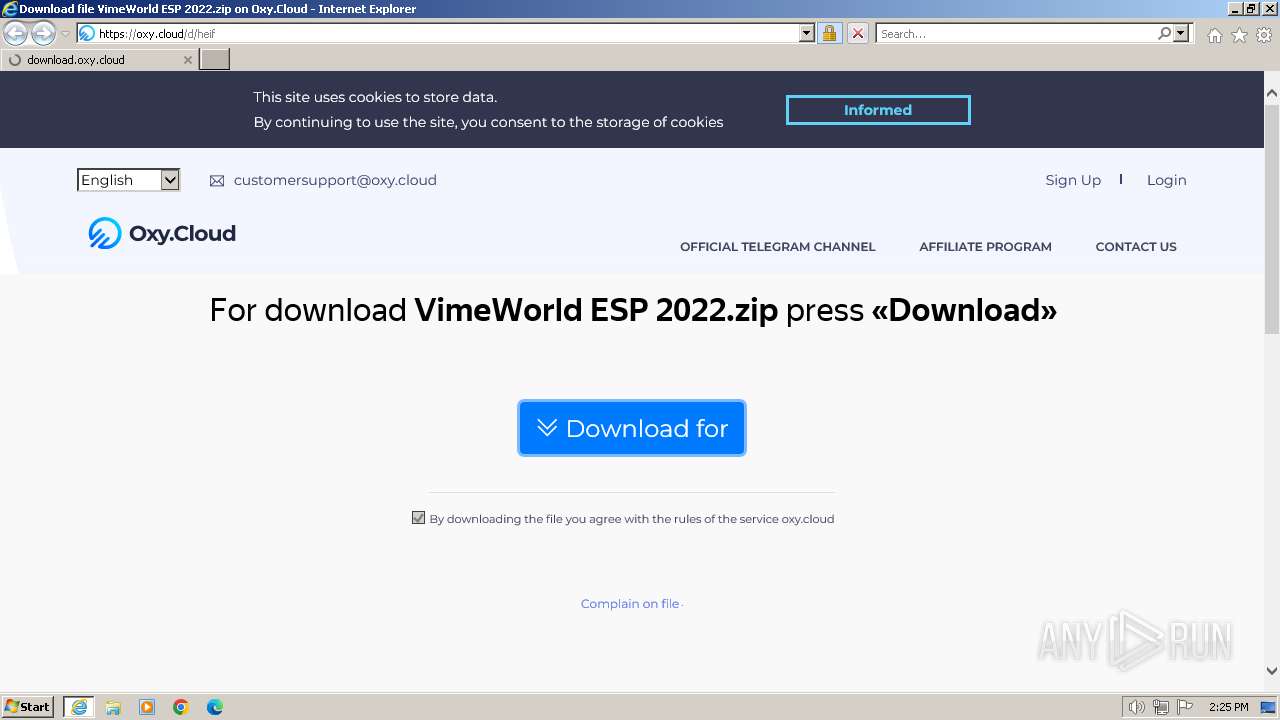This screenshot has height=720, width=1280.
Task: Click the Show desktop tray button
Action: click(1268, 707)
